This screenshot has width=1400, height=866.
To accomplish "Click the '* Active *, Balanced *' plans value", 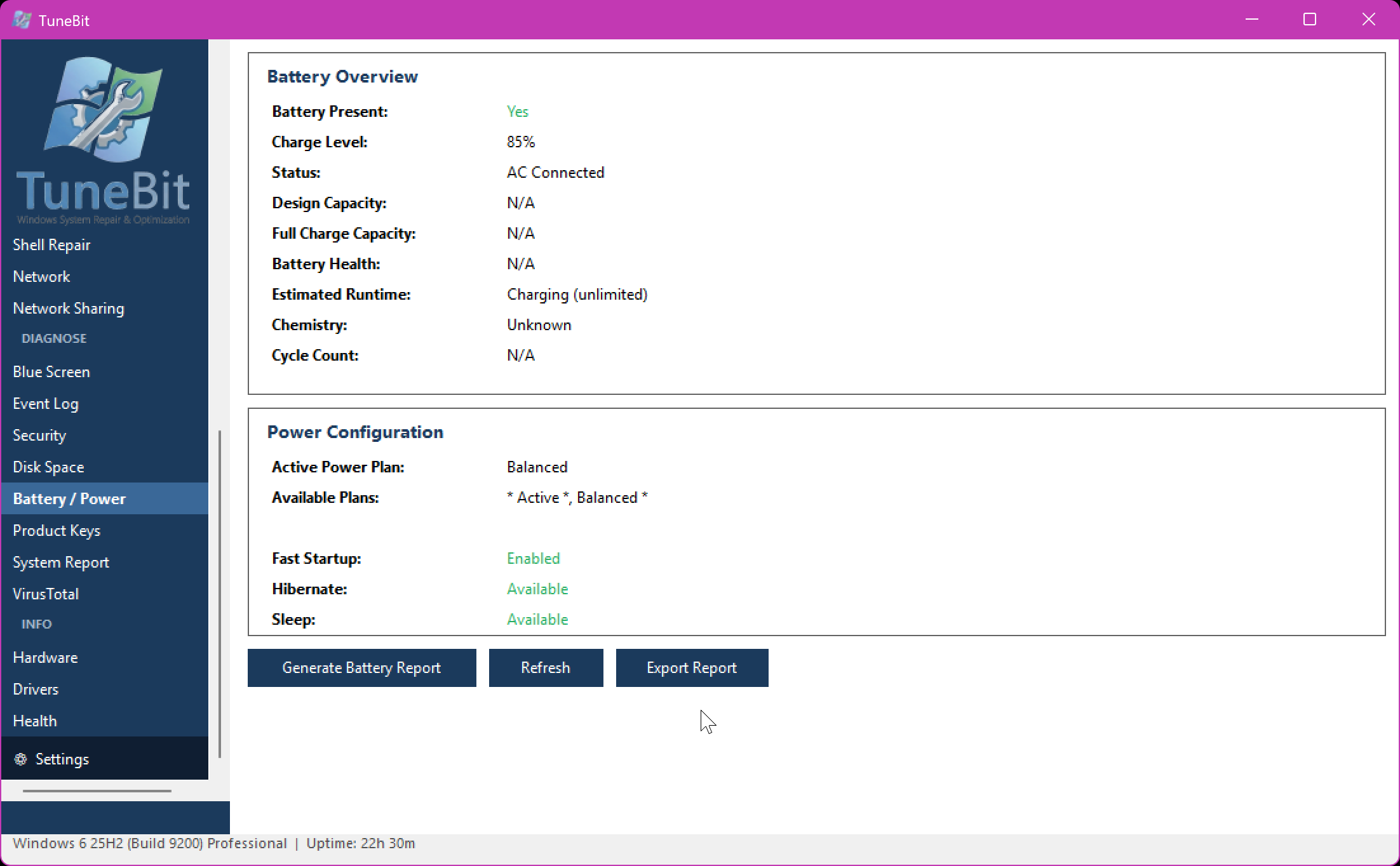I will click(x=577, y=497).
